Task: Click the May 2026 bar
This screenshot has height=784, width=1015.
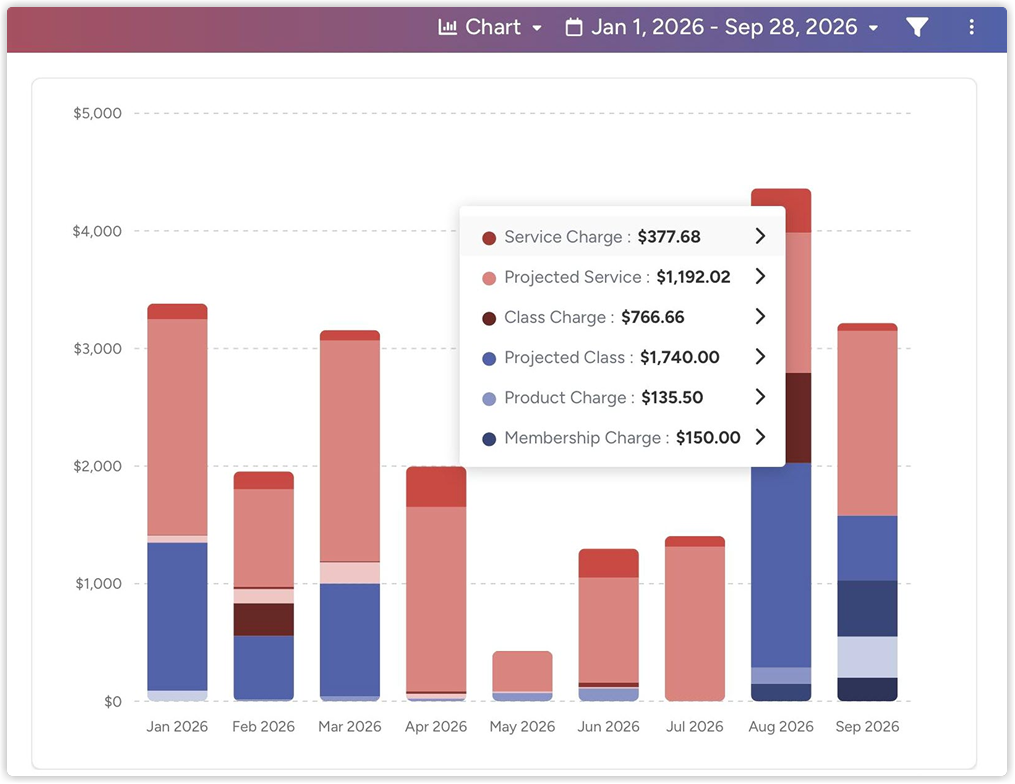Action: pos(522,676)
